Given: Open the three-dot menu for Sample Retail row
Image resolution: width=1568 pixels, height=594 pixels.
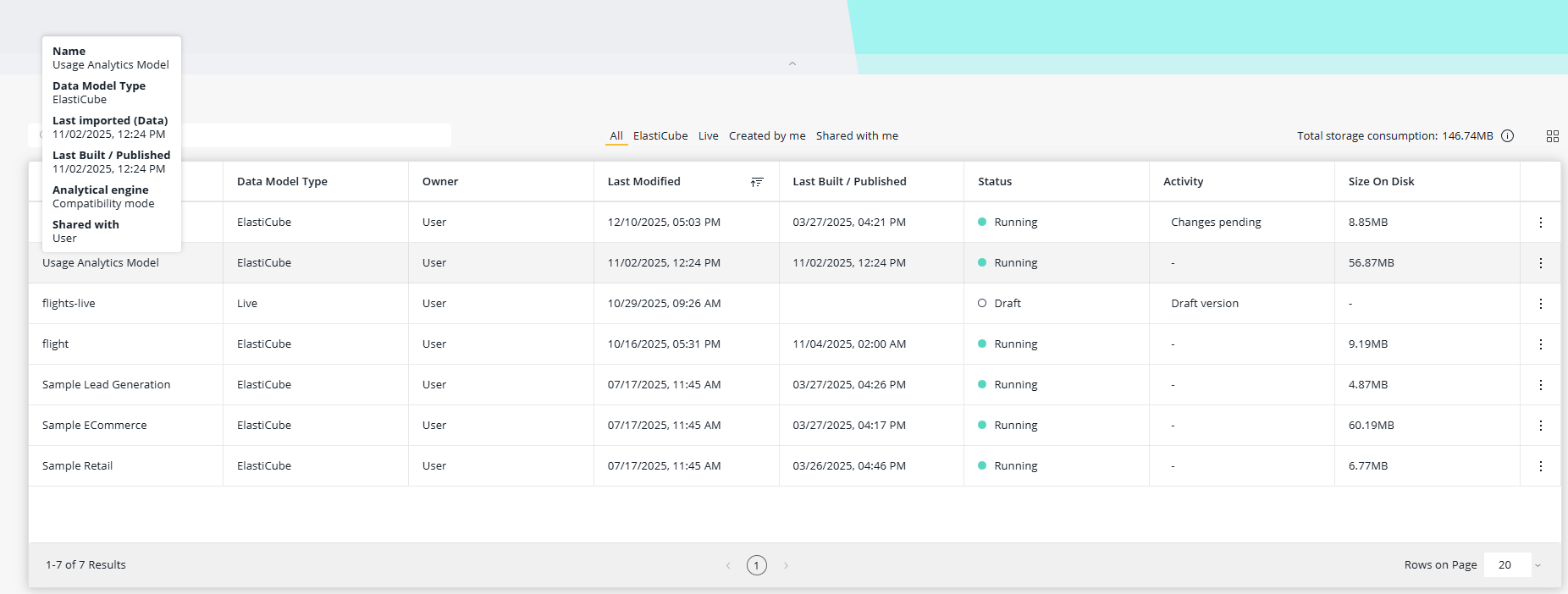Looking at the screenshot, I should [1540, 466].
